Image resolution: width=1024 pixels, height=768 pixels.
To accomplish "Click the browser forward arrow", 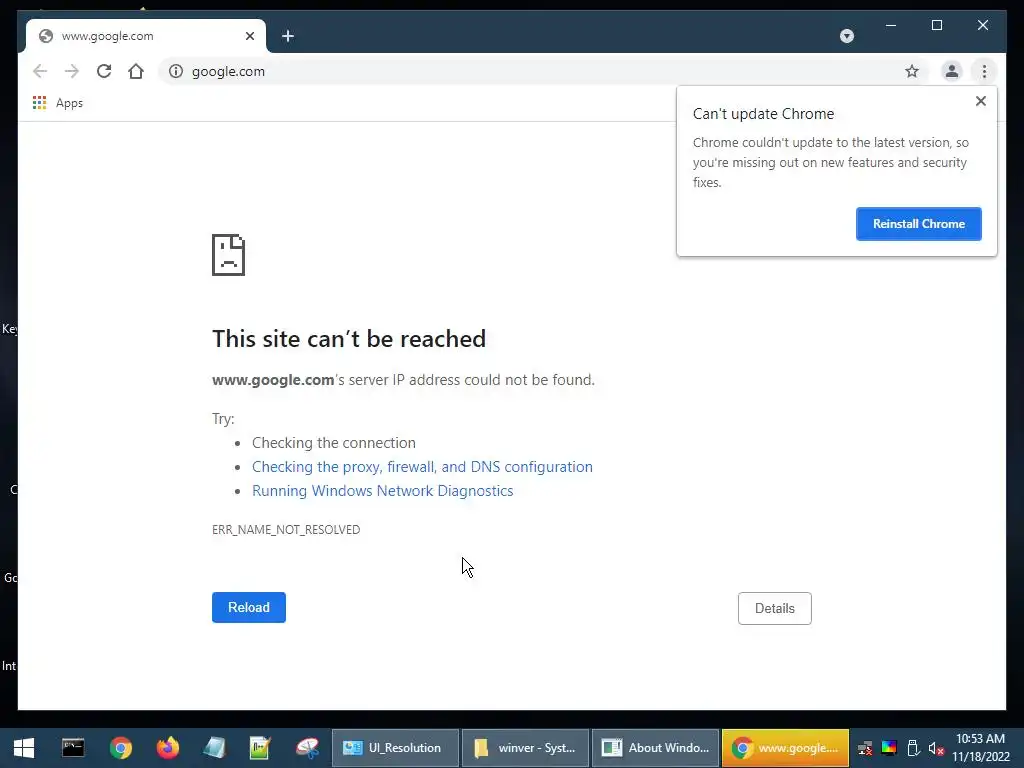I will pyautogui.click(x=72, y=71).
